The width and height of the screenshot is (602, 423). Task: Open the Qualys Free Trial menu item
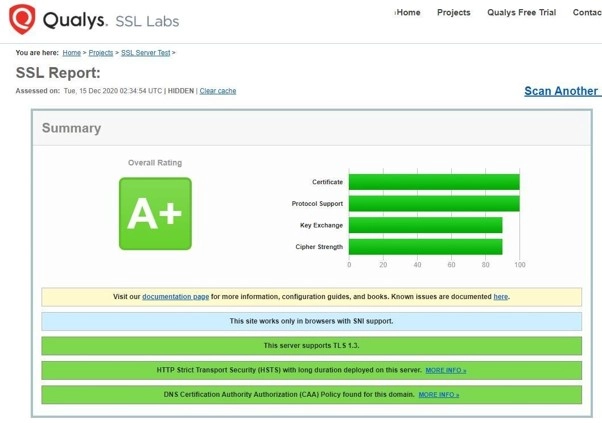coord(521,13)
